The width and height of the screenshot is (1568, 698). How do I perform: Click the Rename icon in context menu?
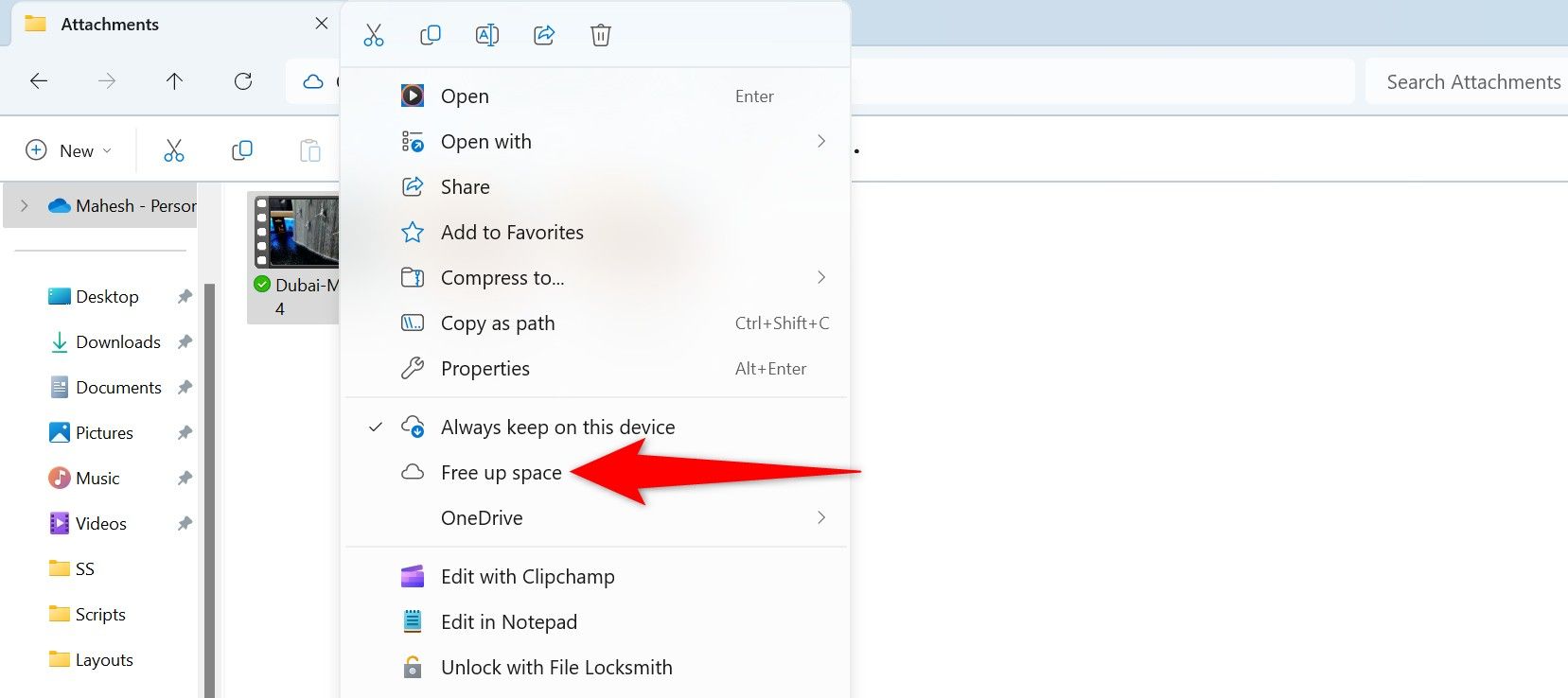pos(487,35)
